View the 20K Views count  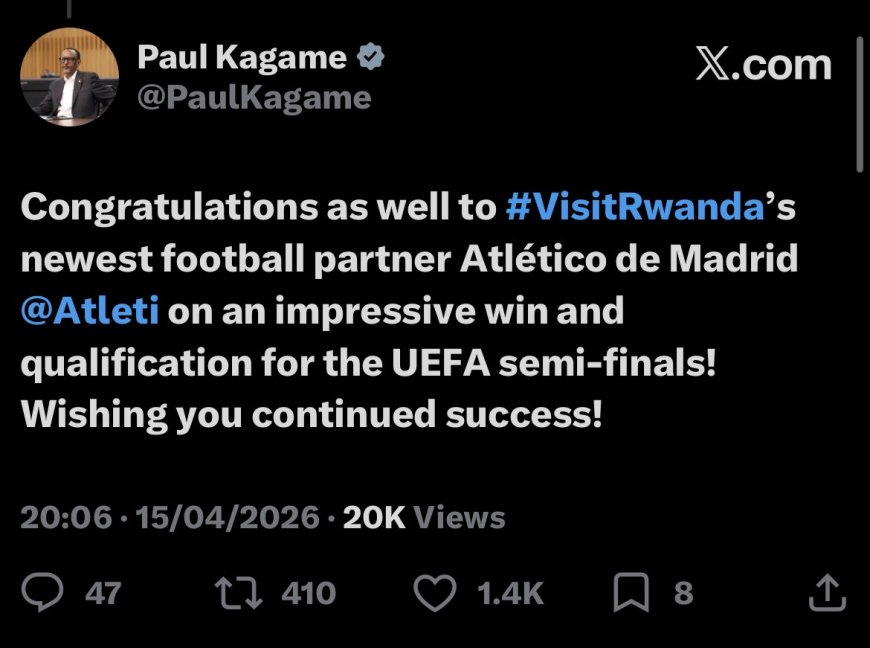tap(423, 517)
